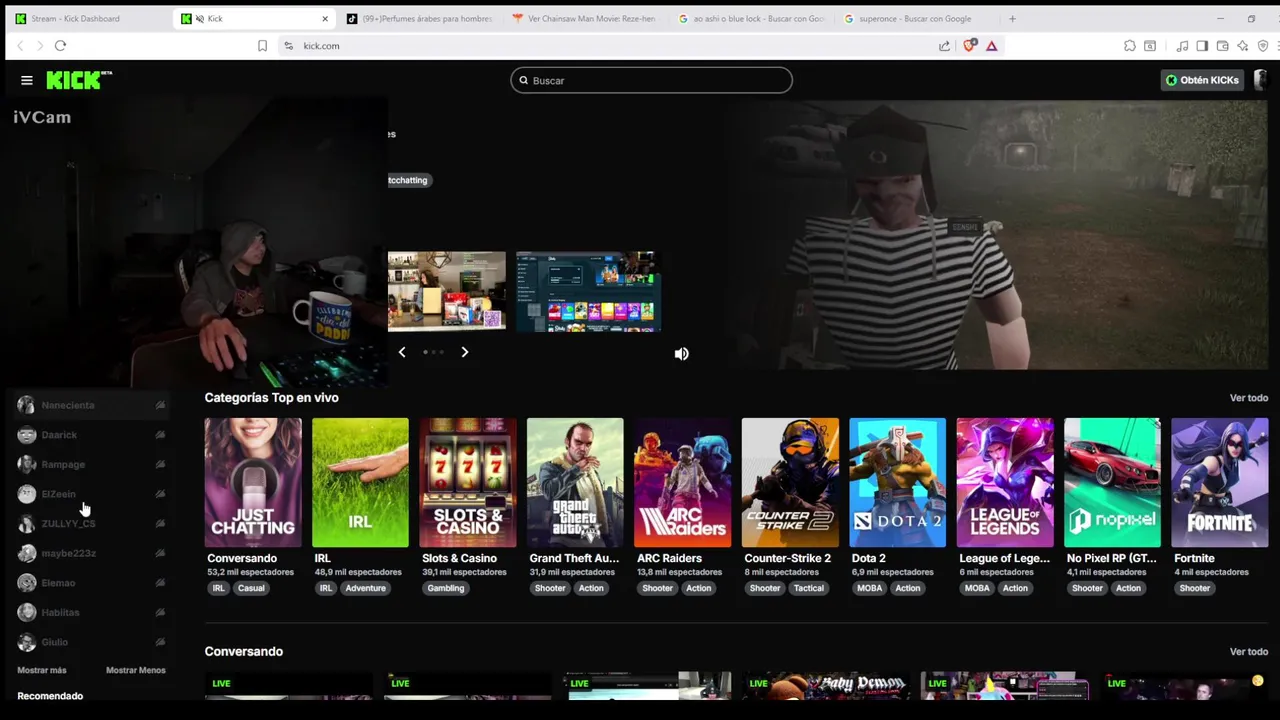
Task: Open the IRL category card
Action: [360, 483]
